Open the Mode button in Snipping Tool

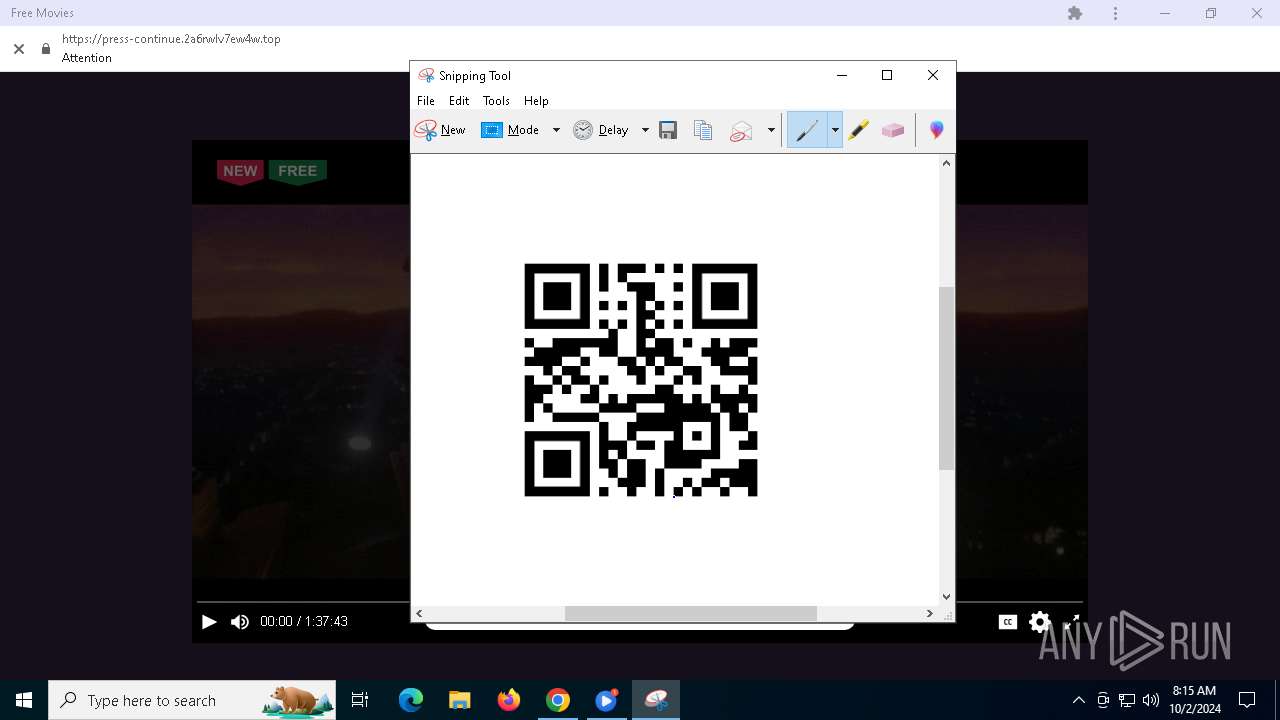(x=511, y=130)
